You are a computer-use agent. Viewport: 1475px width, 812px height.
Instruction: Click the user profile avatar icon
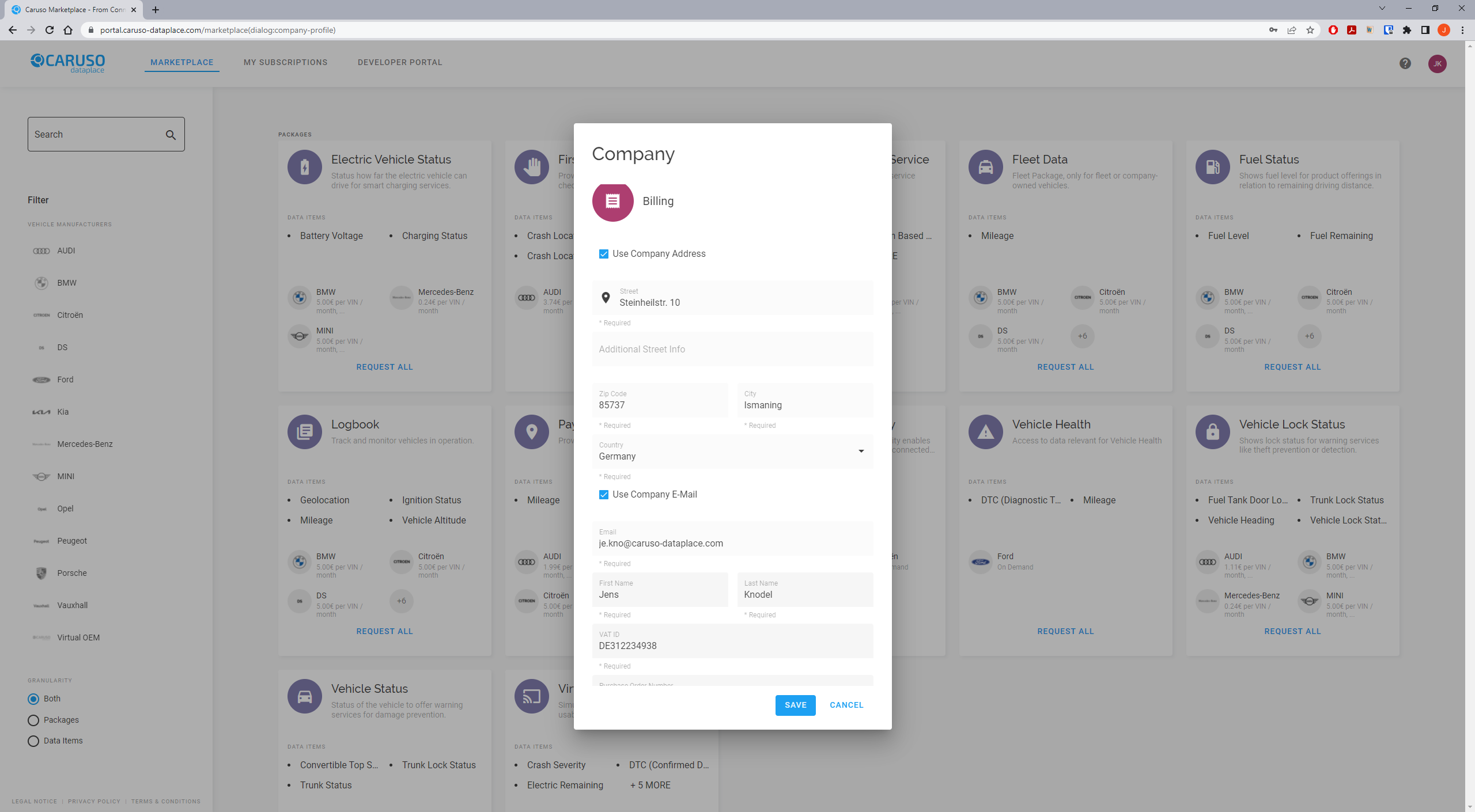coord(1438,63)
